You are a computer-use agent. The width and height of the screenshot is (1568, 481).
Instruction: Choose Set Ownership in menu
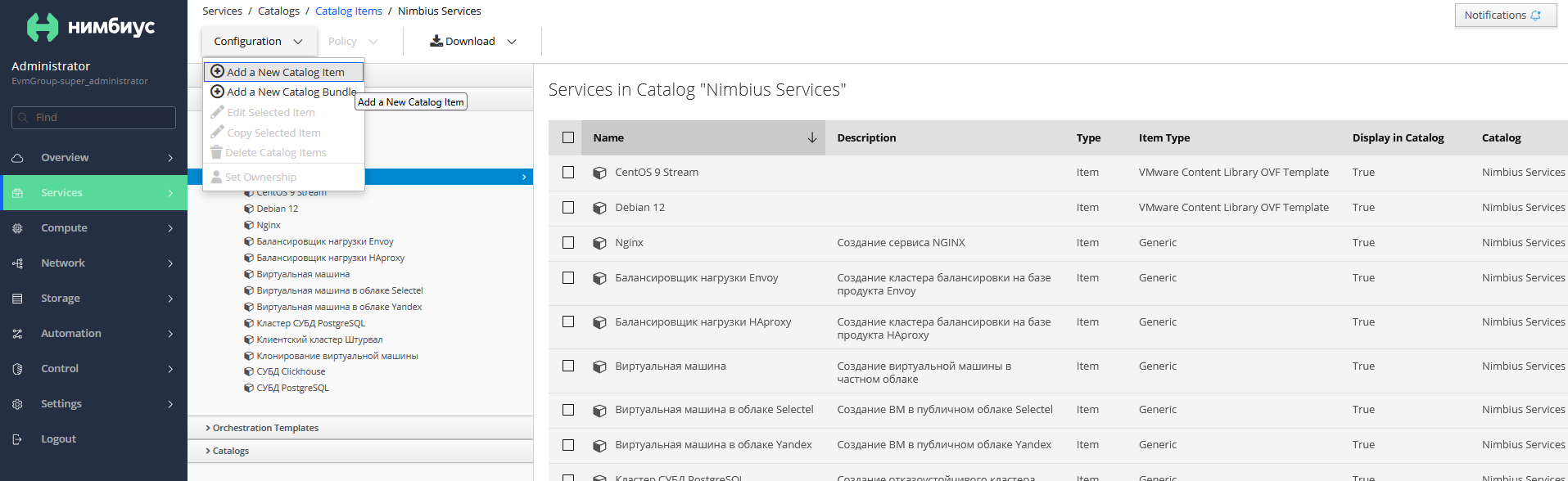(283, 177)
